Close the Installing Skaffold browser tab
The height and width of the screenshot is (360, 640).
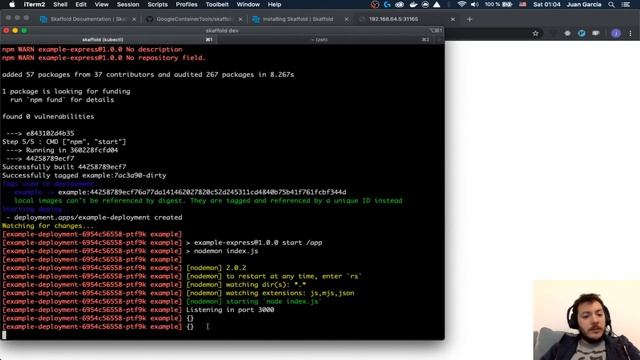click(347, 19)
